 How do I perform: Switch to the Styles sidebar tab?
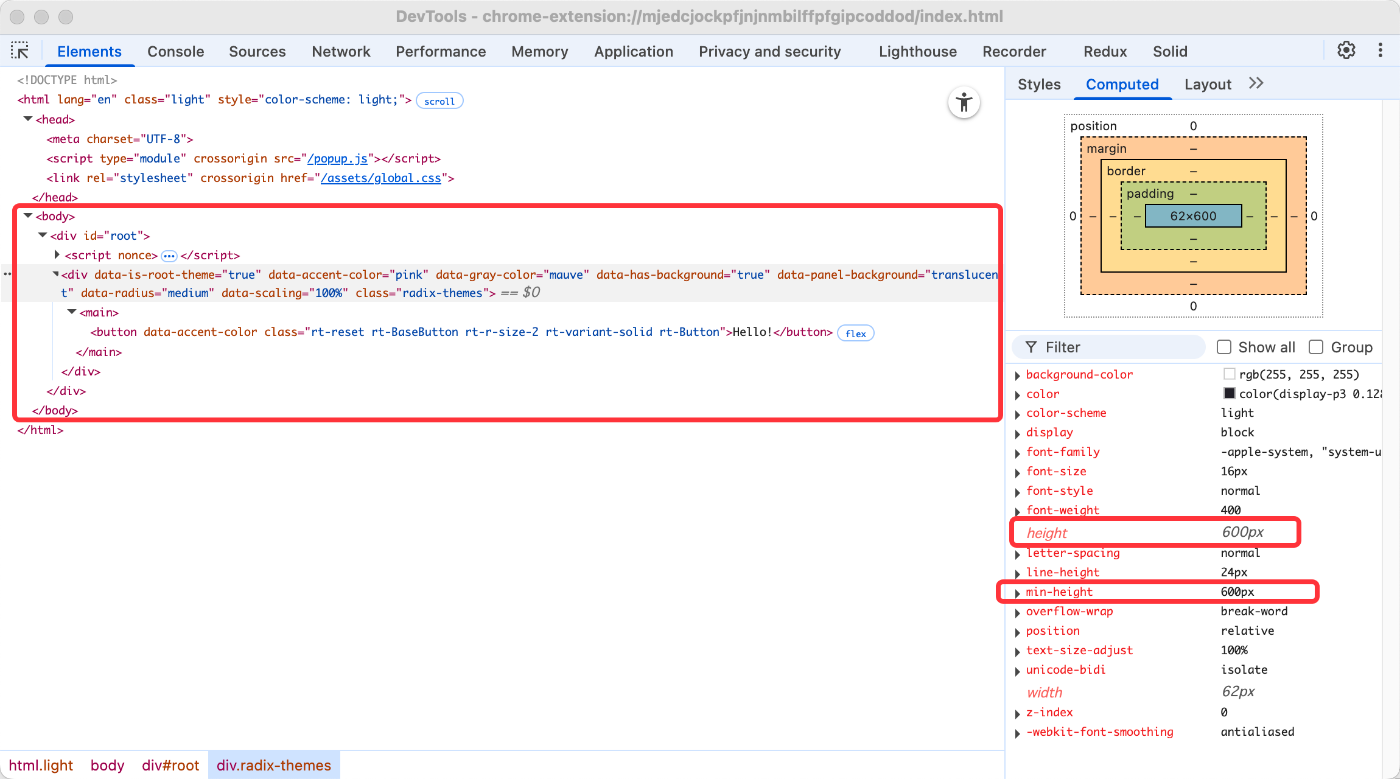[x=1039, y=84]
